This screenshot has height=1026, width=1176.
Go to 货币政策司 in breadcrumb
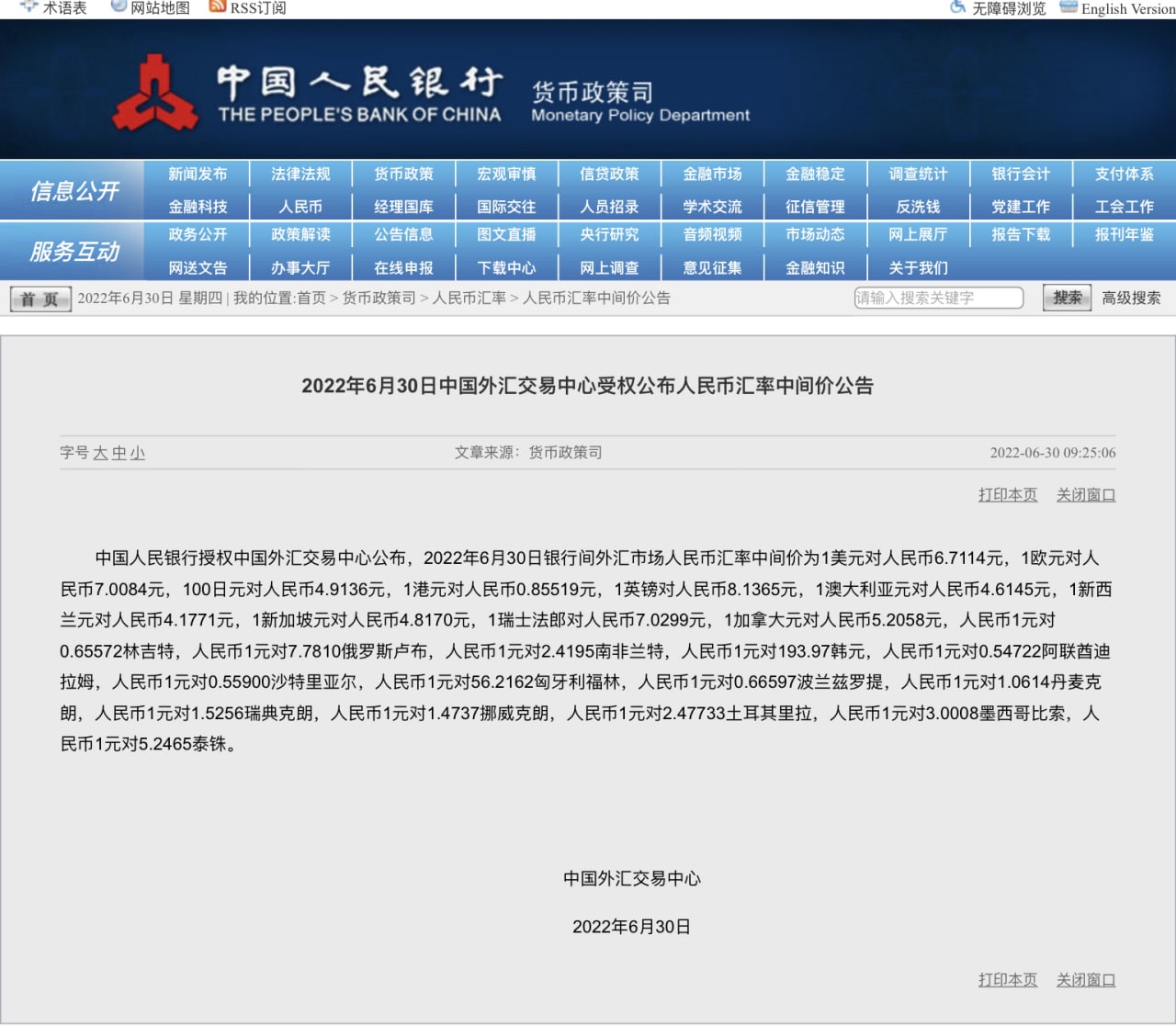pyautogui.click(x=379, y=298)
